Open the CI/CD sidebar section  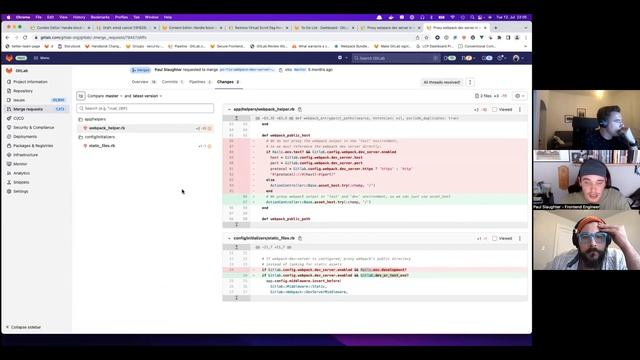(18, 118)
